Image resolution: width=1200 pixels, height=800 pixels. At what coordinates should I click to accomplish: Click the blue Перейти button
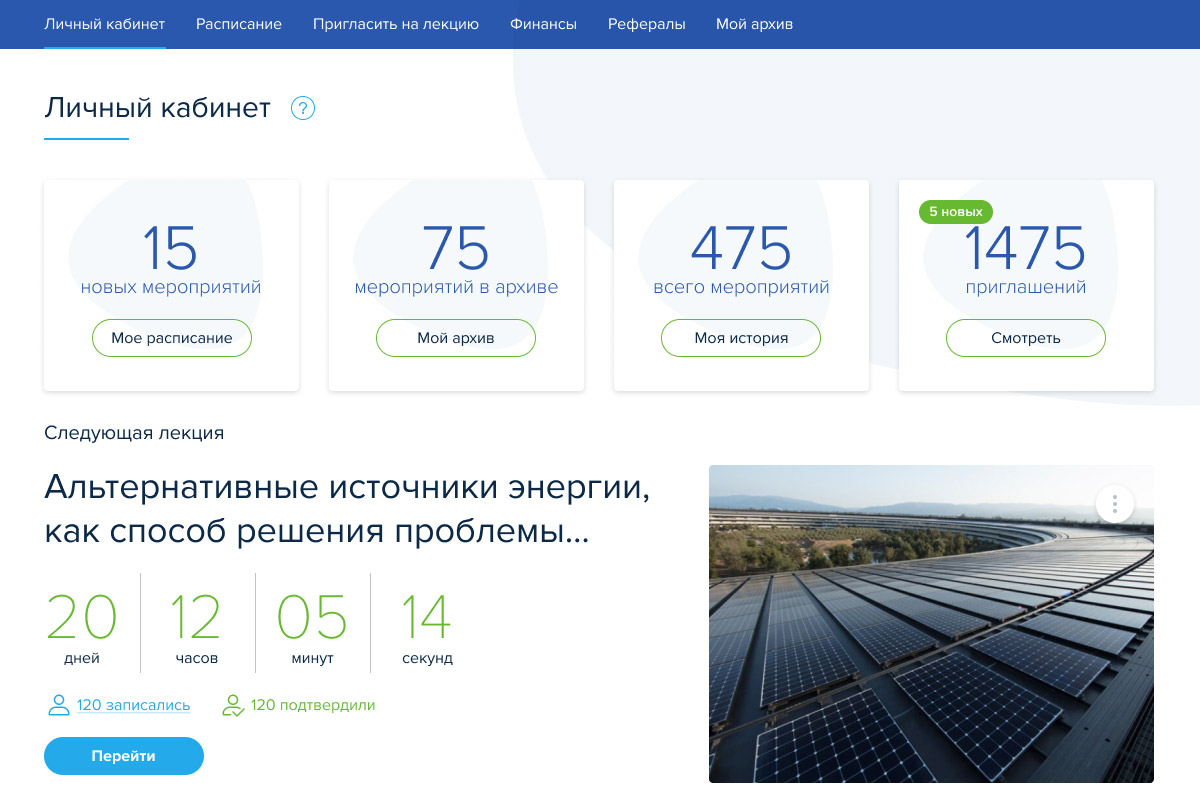click(124, 756)
